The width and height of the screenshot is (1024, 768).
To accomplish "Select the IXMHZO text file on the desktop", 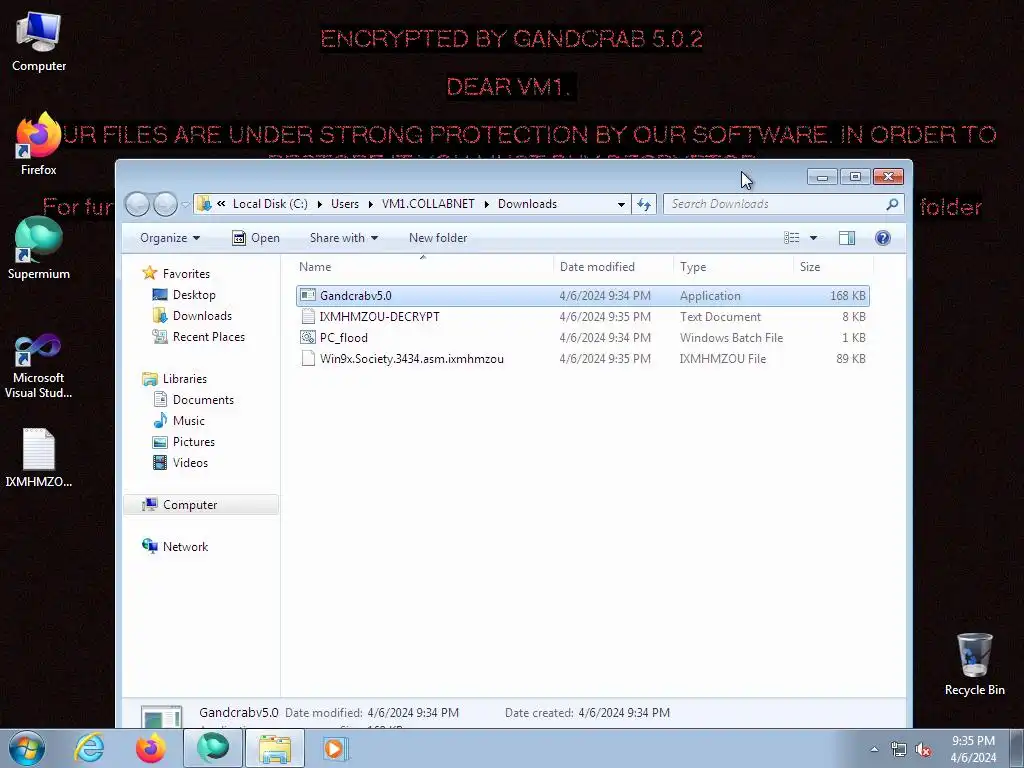I will tap(39, 458).
